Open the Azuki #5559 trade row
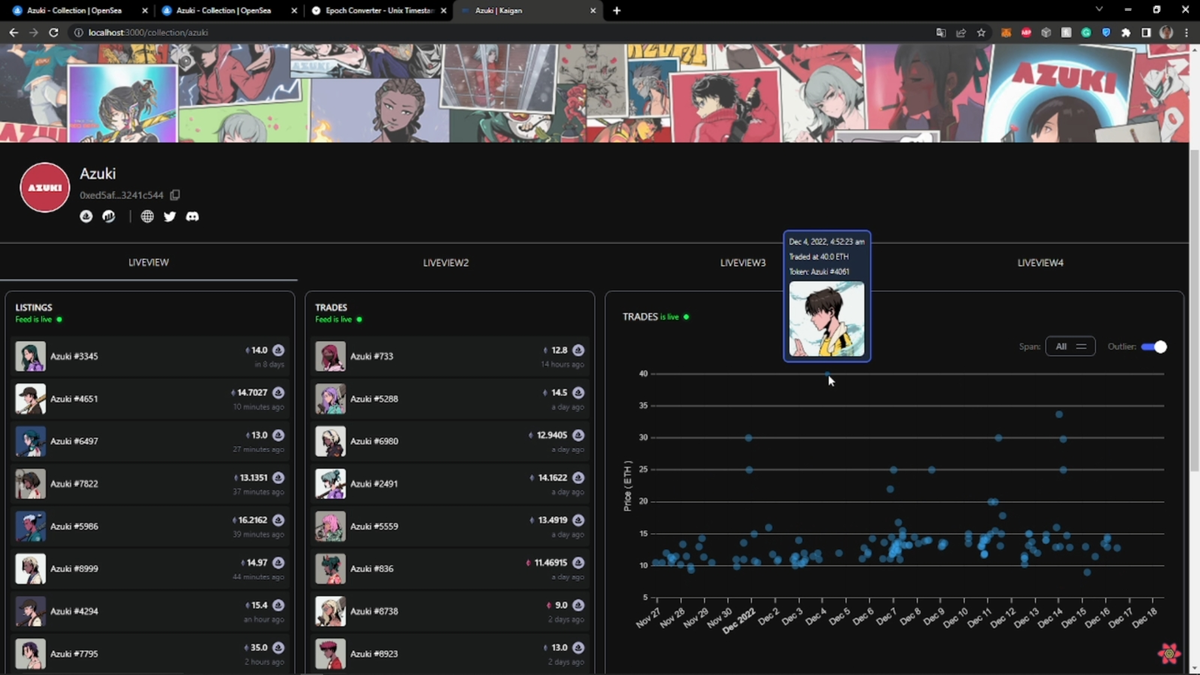This screenshot has width=1200, height=675. [x=450, y=526]
